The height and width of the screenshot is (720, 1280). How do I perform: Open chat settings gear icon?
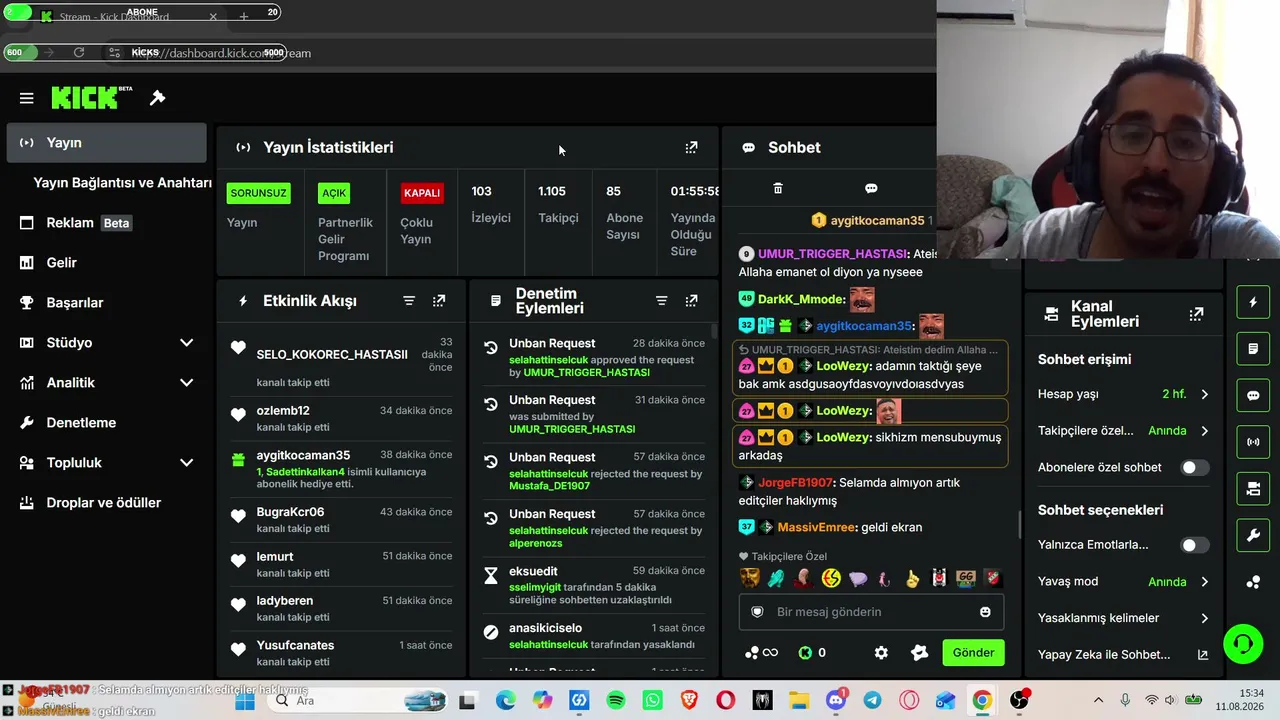tap(881, 653)
